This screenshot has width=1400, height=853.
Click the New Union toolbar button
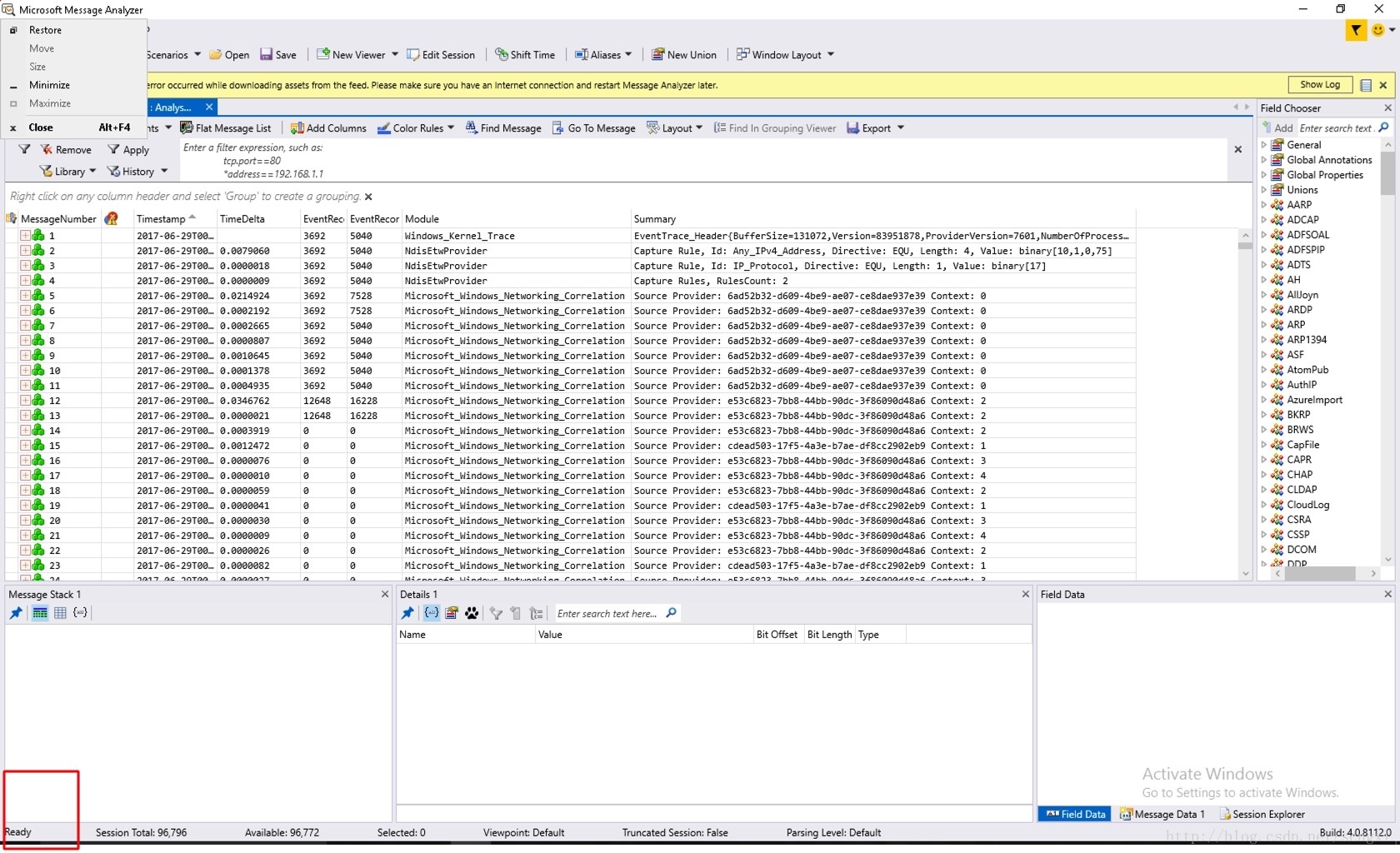683,54
